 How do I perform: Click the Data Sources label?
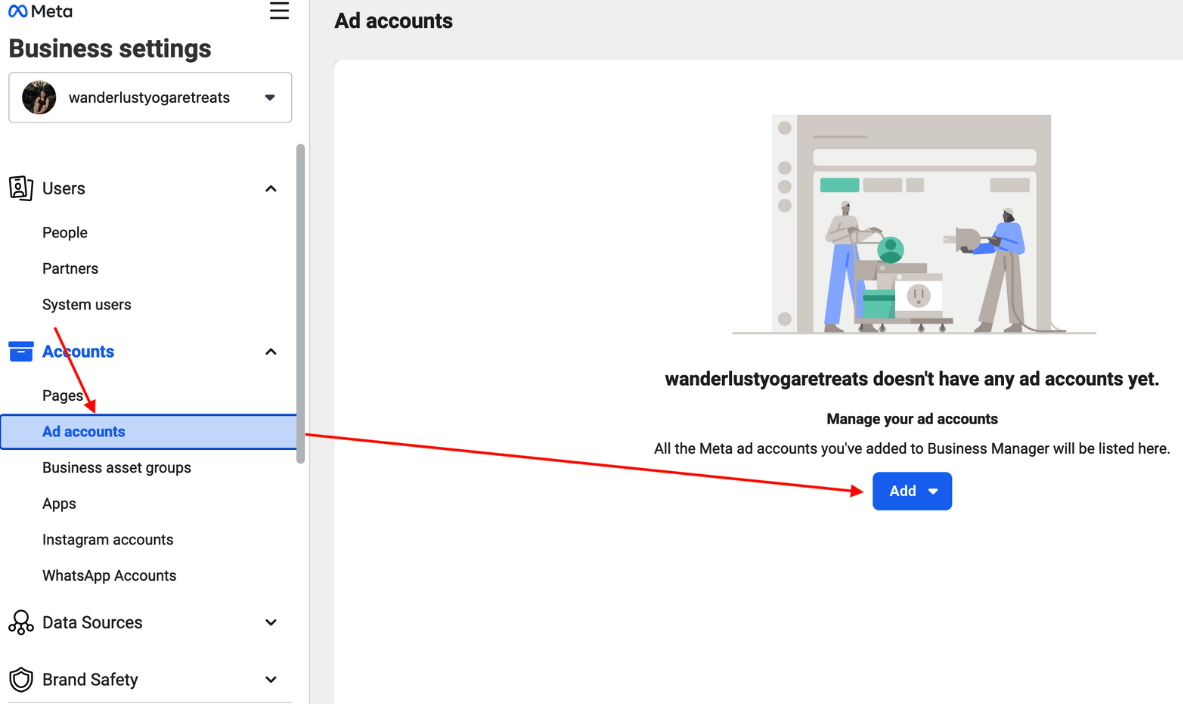(x=92, y=623)
